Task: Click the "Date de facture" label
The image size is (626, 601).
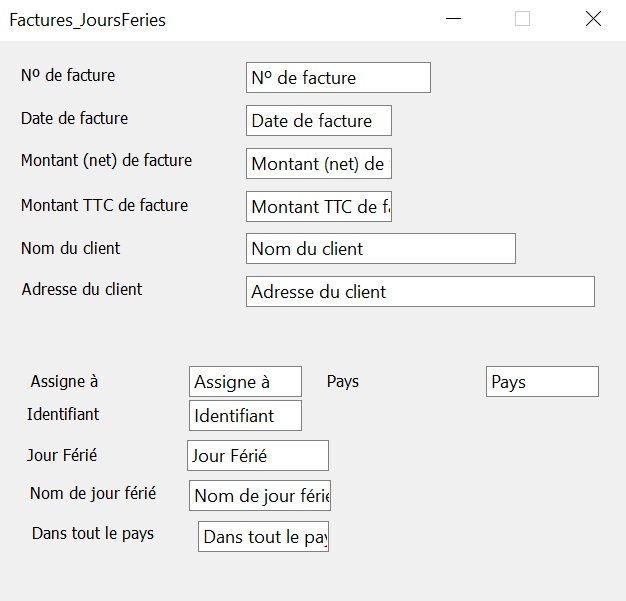Action: coord(74,118)
